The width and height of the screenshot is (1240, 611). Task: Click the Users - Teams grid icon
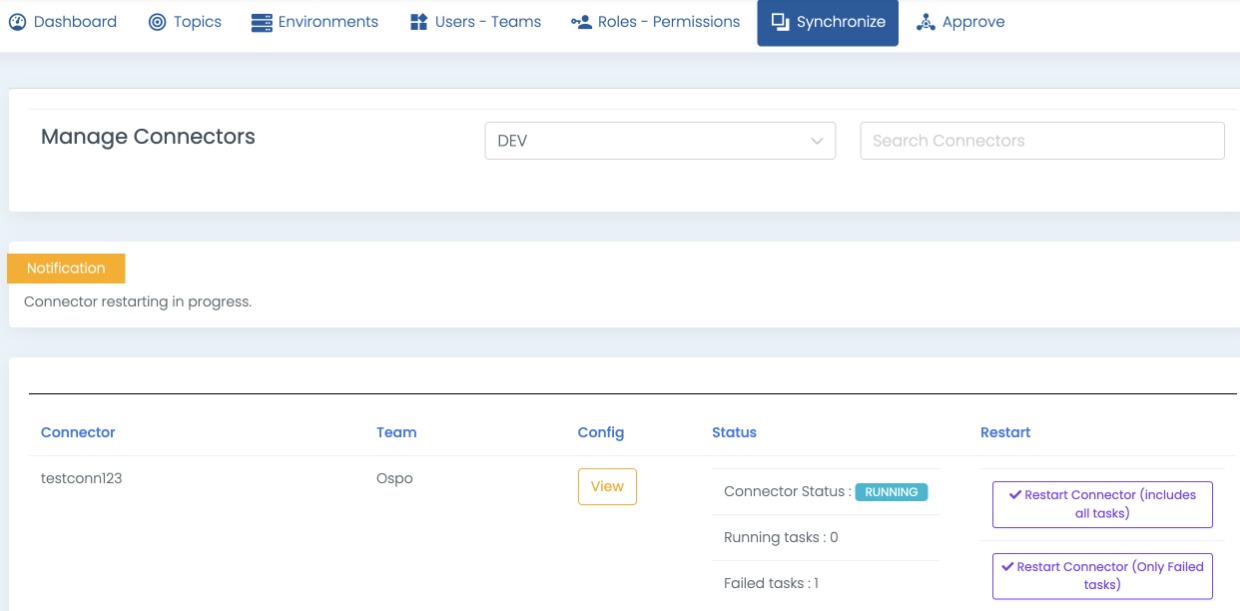pos(419,22)
